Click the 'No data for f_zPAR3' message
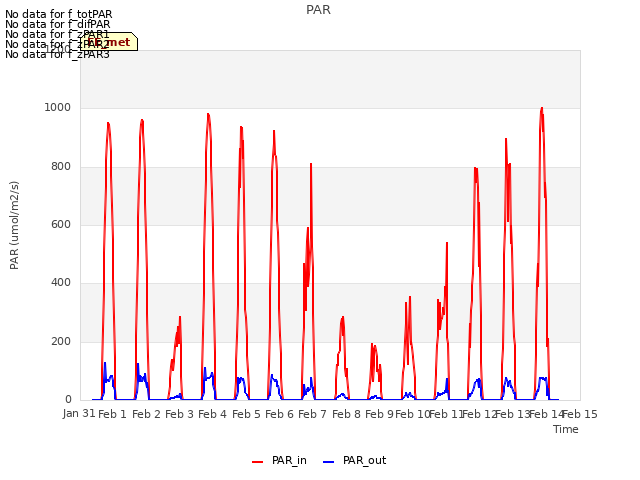Image resolution: width=640 pixels, height=480 pixels. coord(57,54)
